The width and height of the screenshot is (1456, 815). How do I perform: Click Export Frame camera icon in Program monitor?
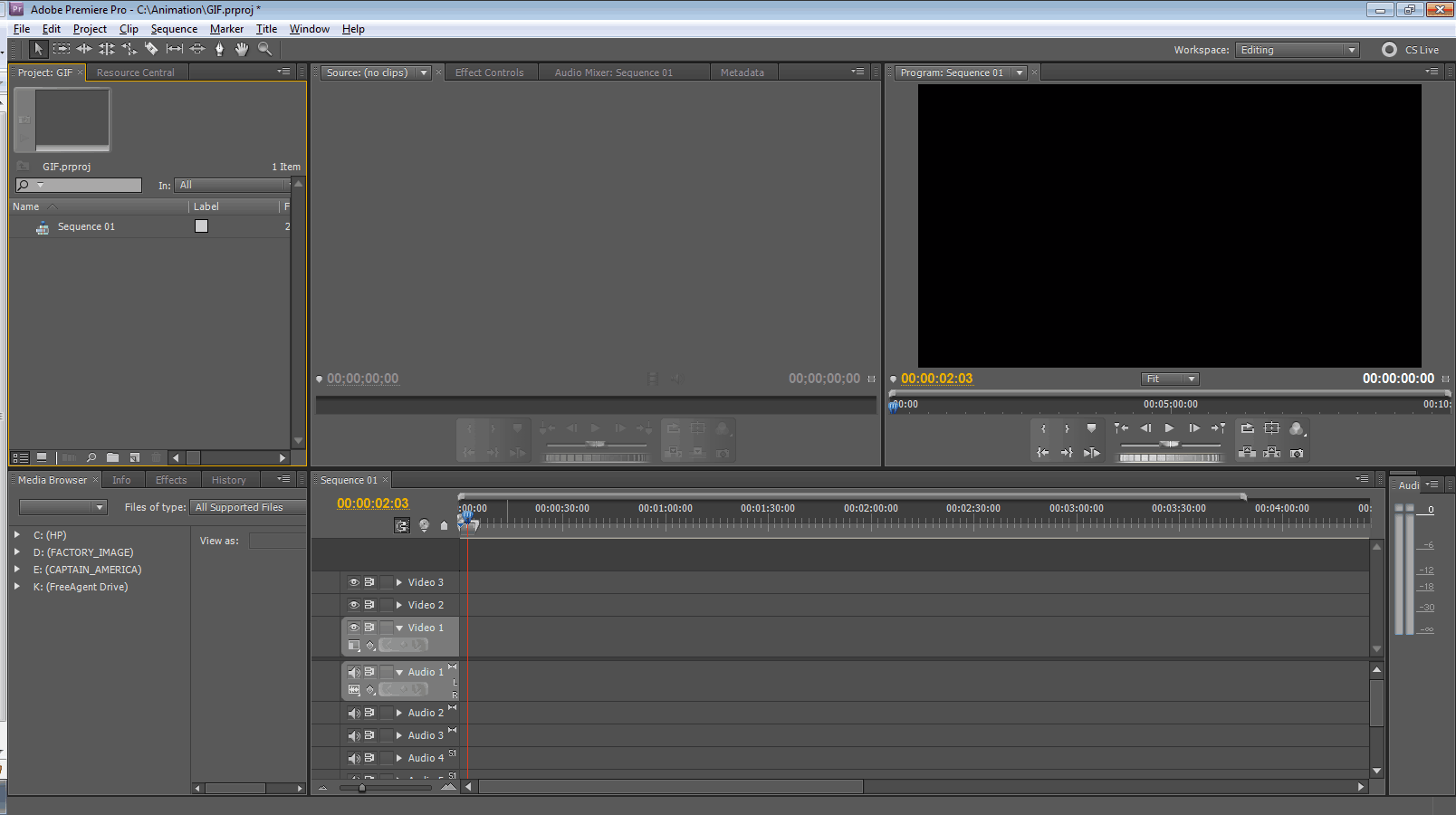click(1297, 453)
